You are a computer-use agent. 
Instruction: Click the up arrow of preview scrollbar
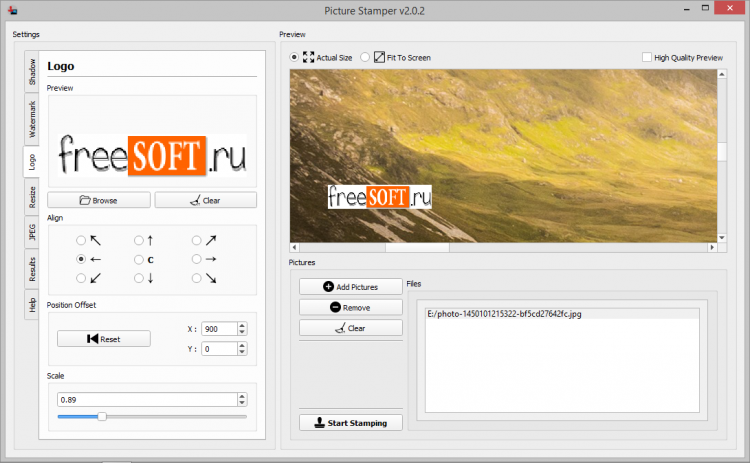(x=722, y=74)
